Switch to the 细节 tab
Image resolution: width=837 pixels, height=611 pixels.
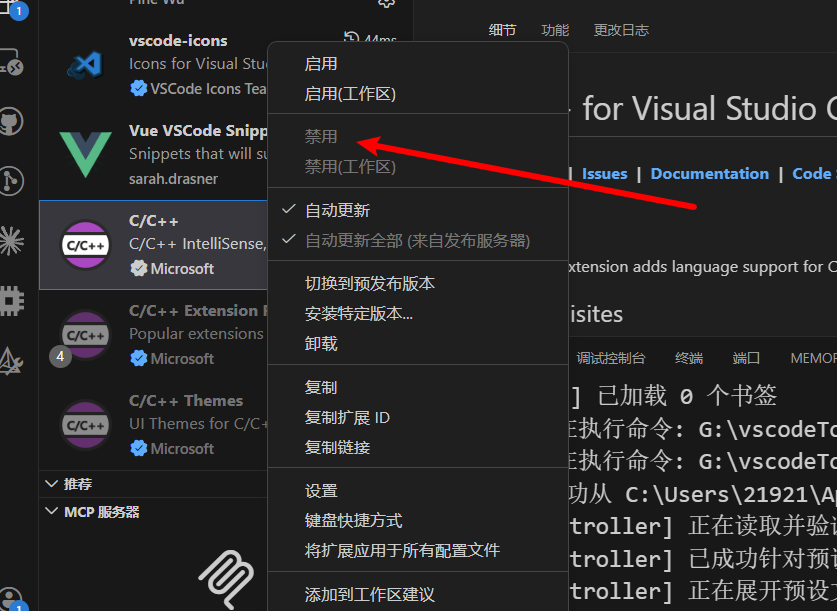click(502, 30)
